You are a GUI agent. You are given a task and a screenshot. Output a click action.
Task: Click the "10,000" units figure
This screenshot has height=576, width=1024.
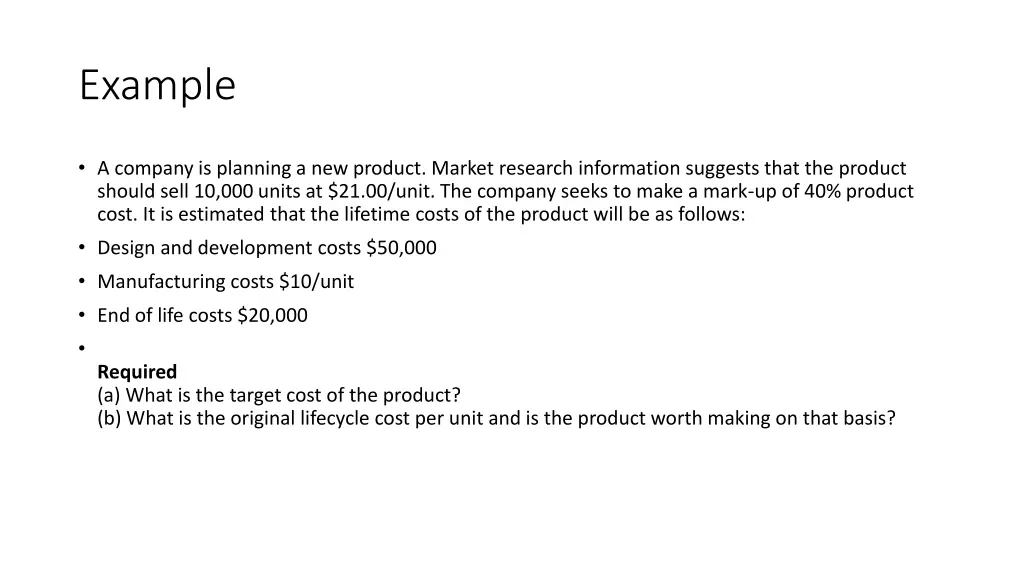tap(223, 192)
